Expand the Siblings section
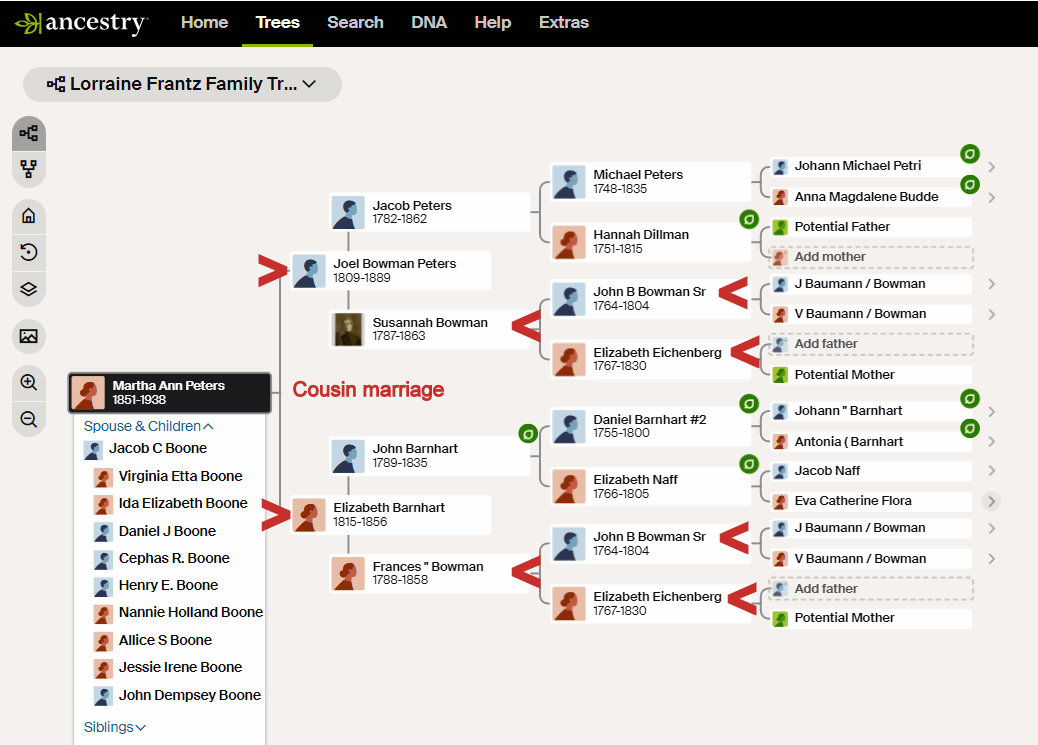The width and height of the screenshot is (1038, 745). point(115,727)
